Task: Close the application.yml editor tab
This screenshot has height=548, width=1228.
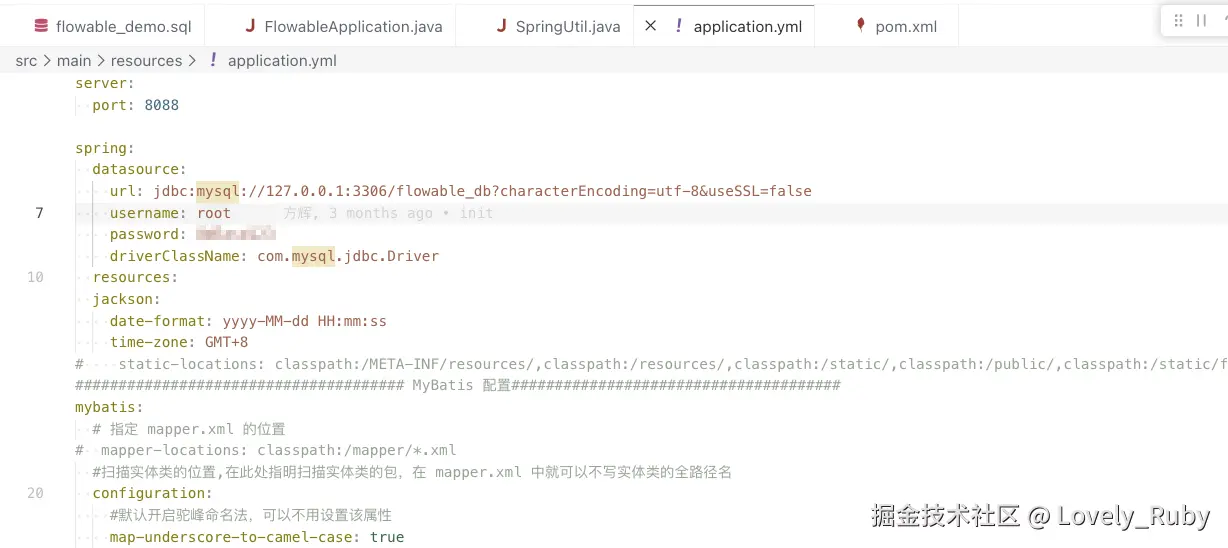Action: pos(650,26)
